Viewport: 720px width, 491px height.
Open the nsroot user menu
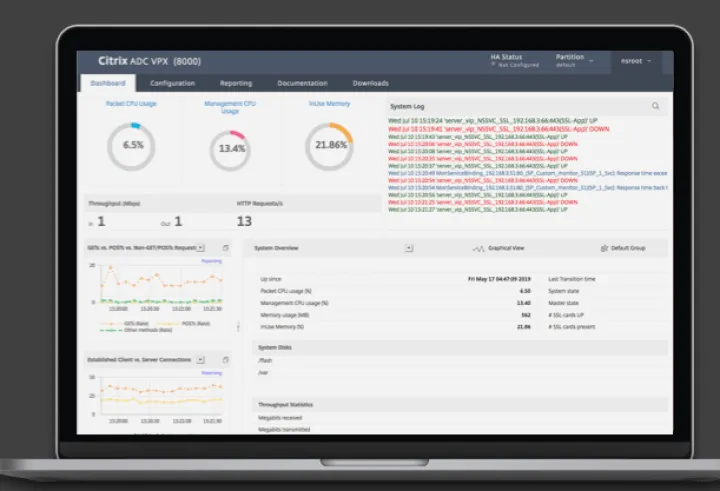coord(634,61)
